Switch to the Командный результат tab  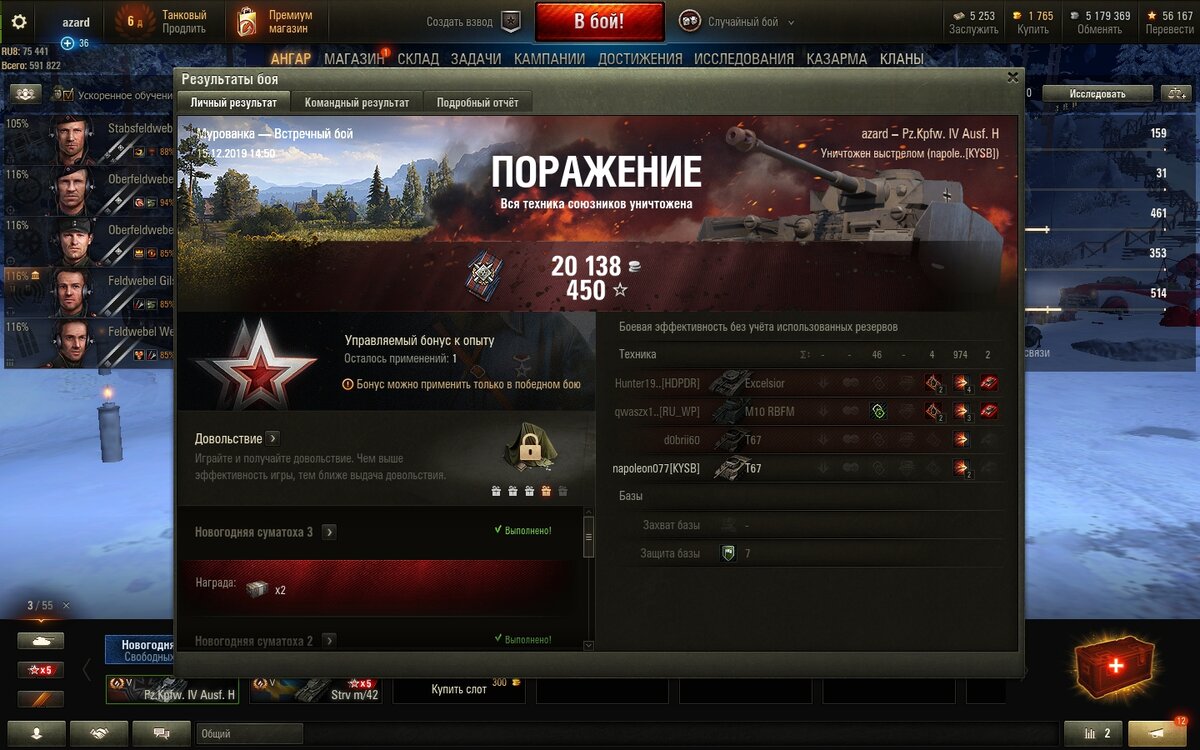pos(357,102)
